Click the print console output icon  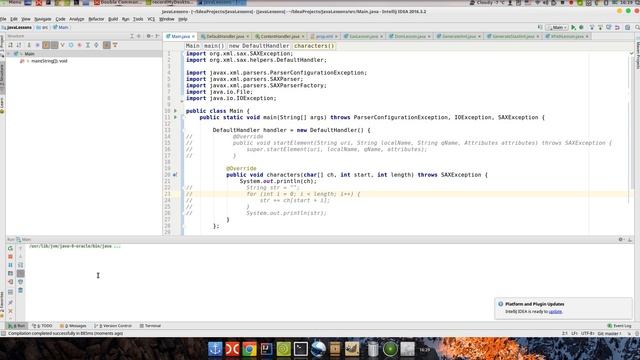tap(20, 282)
